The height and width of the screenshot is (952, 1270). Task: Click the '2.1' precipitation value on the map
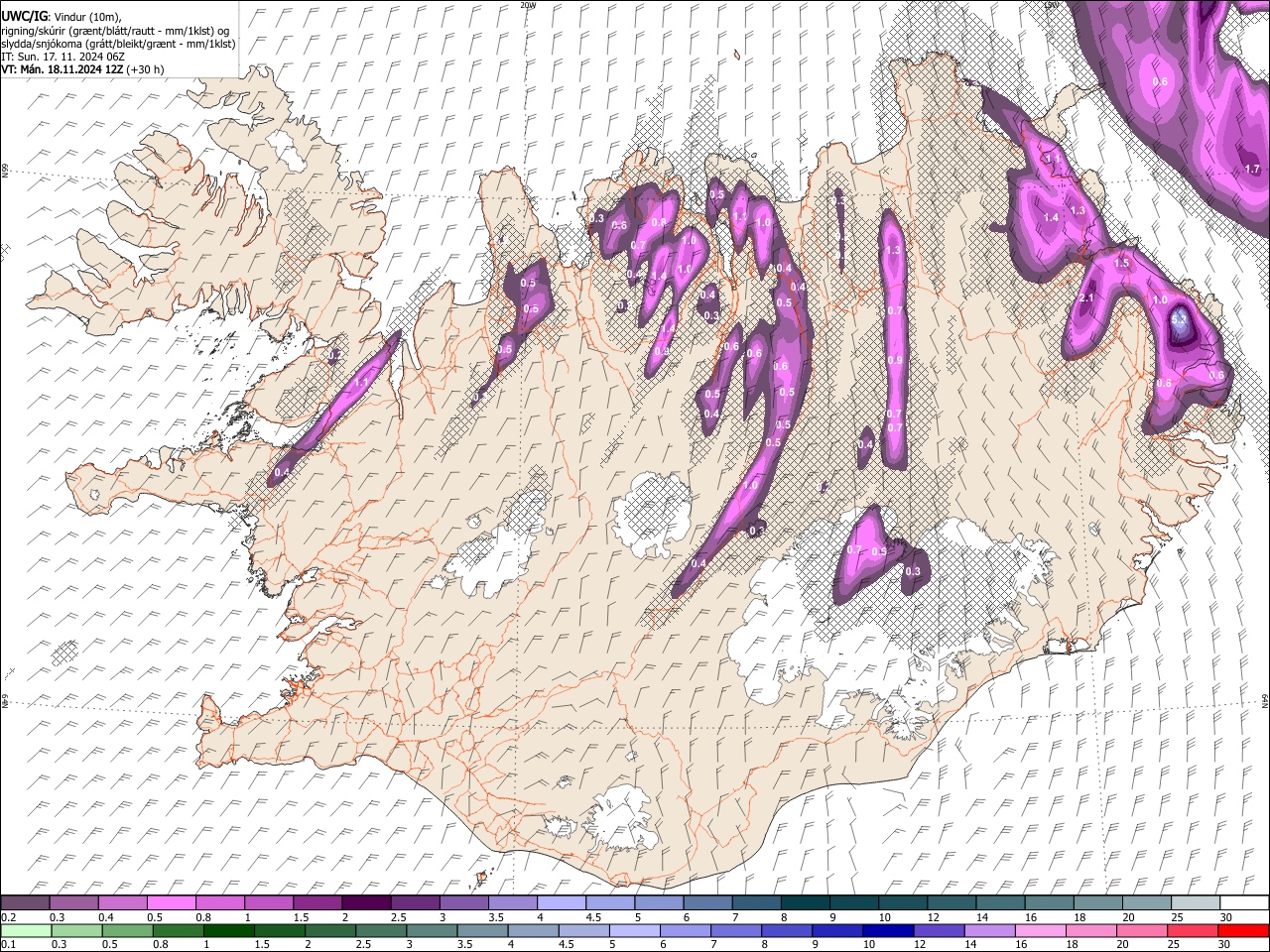1085,298
